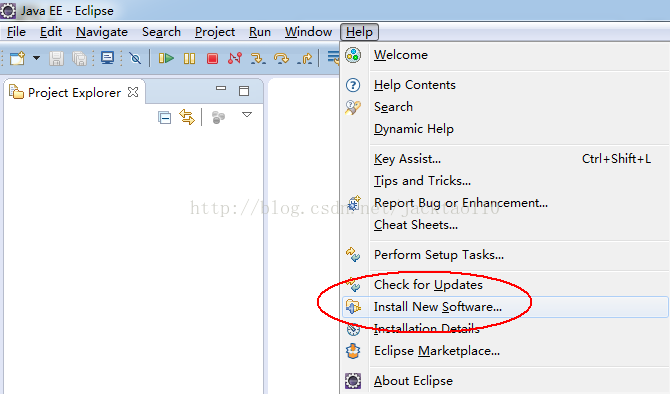
Task: Click the Save All toolbar icon
Action: [x=79, y=58]
